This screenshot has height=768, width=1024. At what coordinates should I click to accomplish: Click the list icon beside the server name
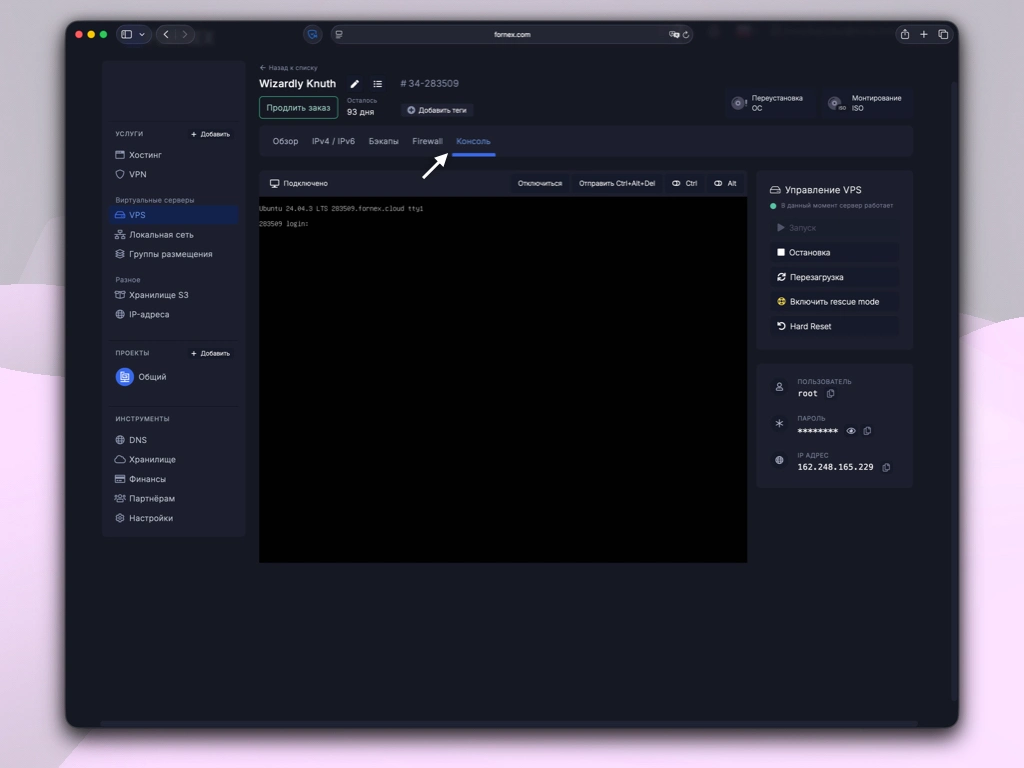(378, 84)
